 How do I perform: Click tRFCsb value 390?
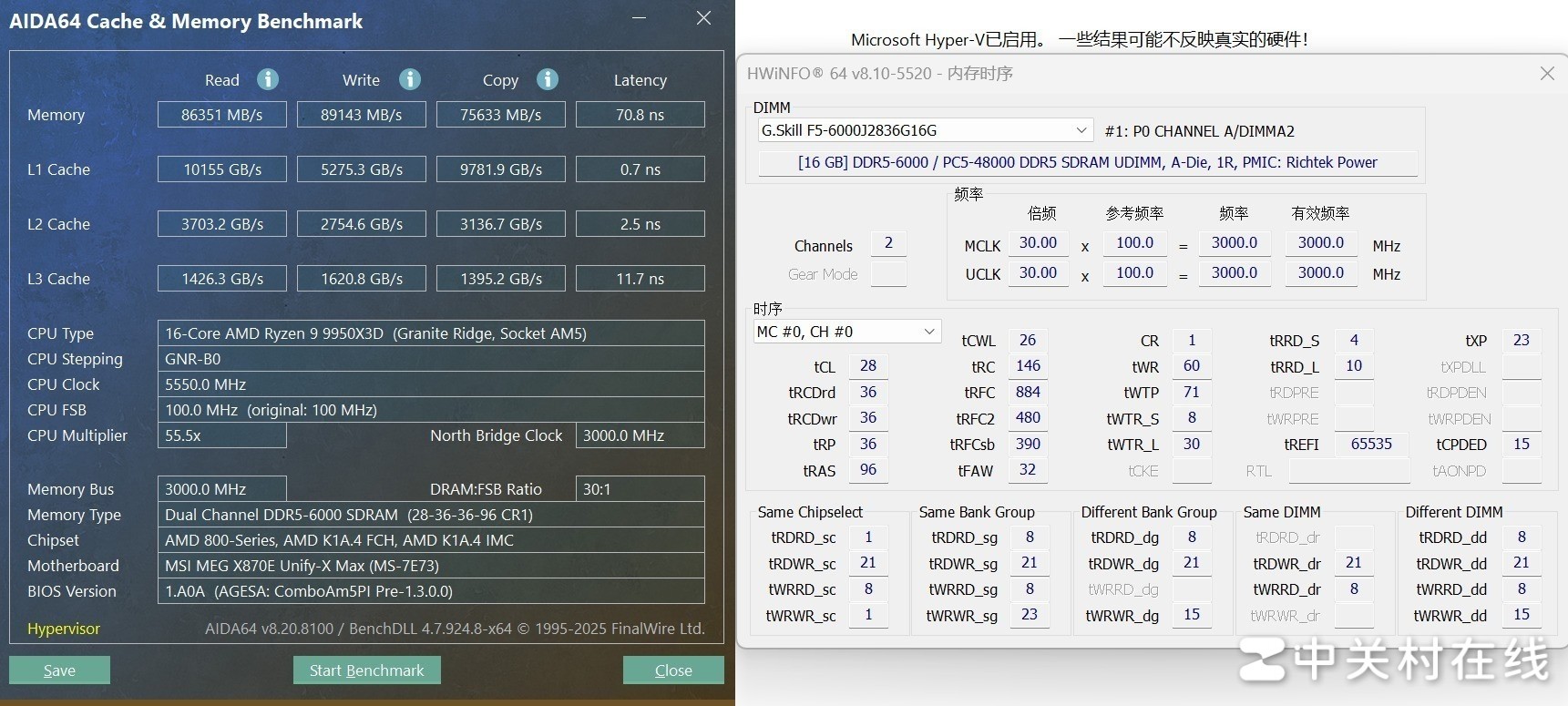pos(1028,445)
